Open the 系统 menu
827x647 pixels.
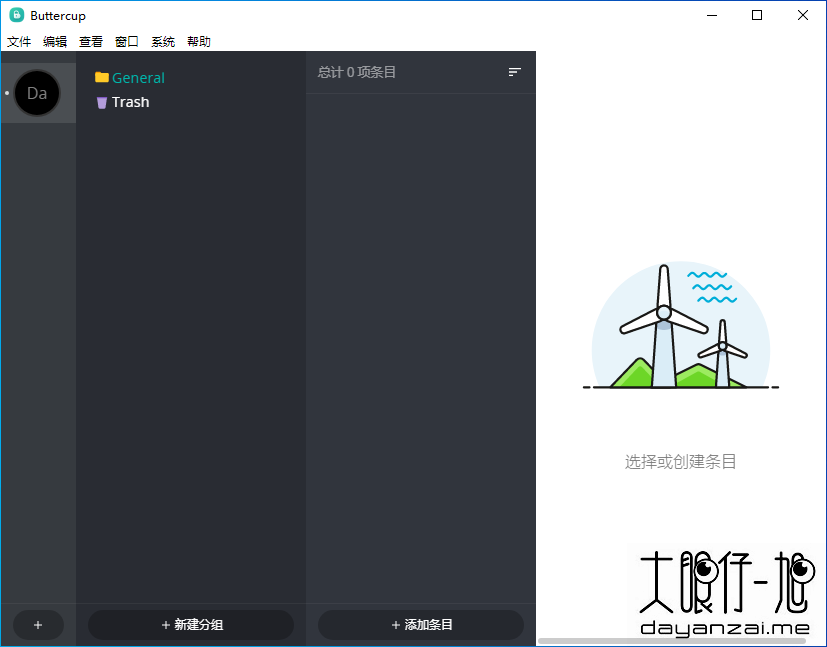click(x=163, y=42)
